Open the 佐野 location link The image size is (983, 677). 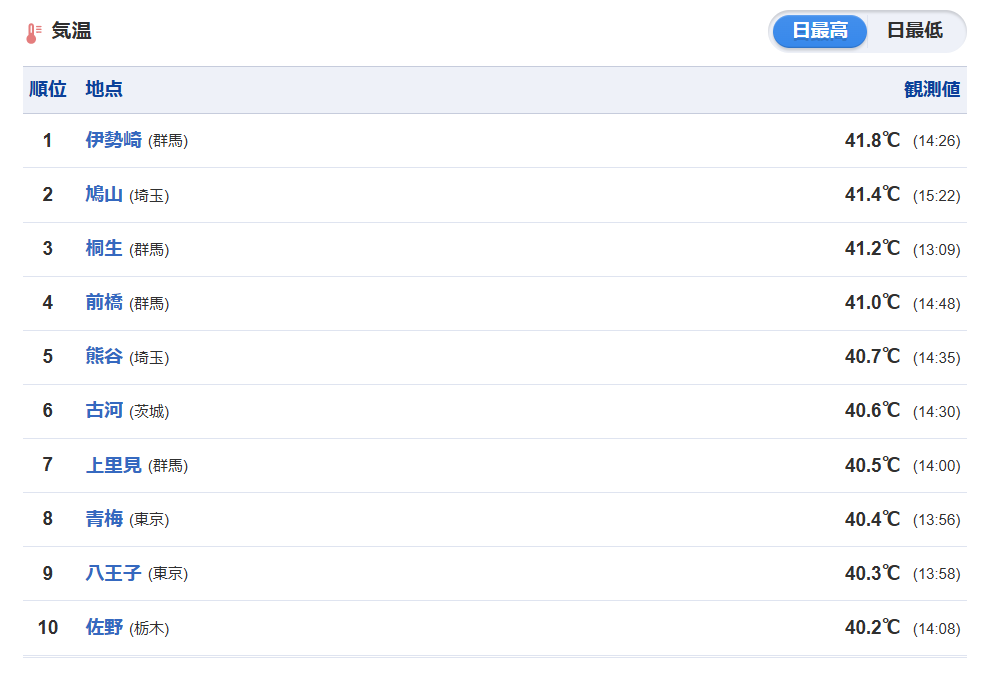[104, 627]
